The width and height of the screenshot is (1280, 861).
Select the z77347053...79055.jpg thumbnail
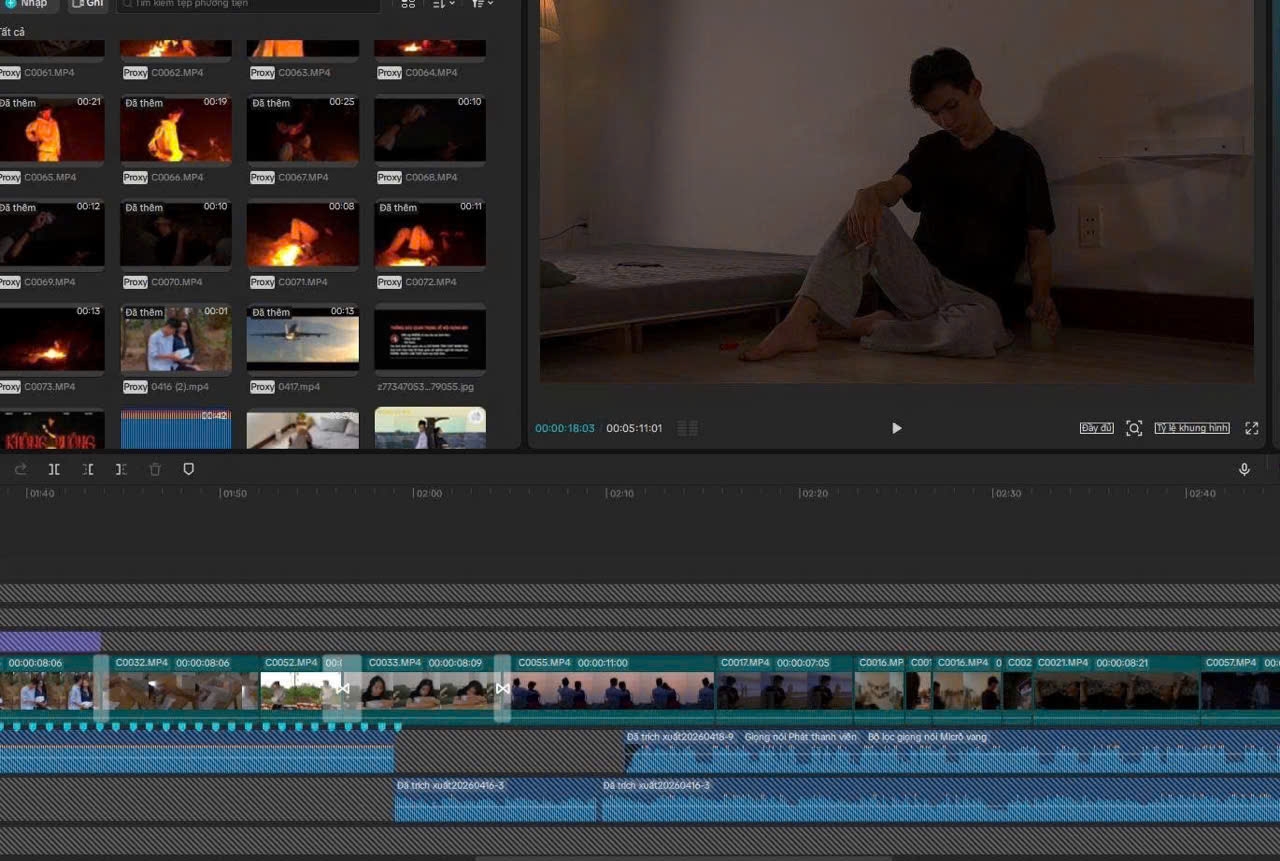click(x=430, y=339)
